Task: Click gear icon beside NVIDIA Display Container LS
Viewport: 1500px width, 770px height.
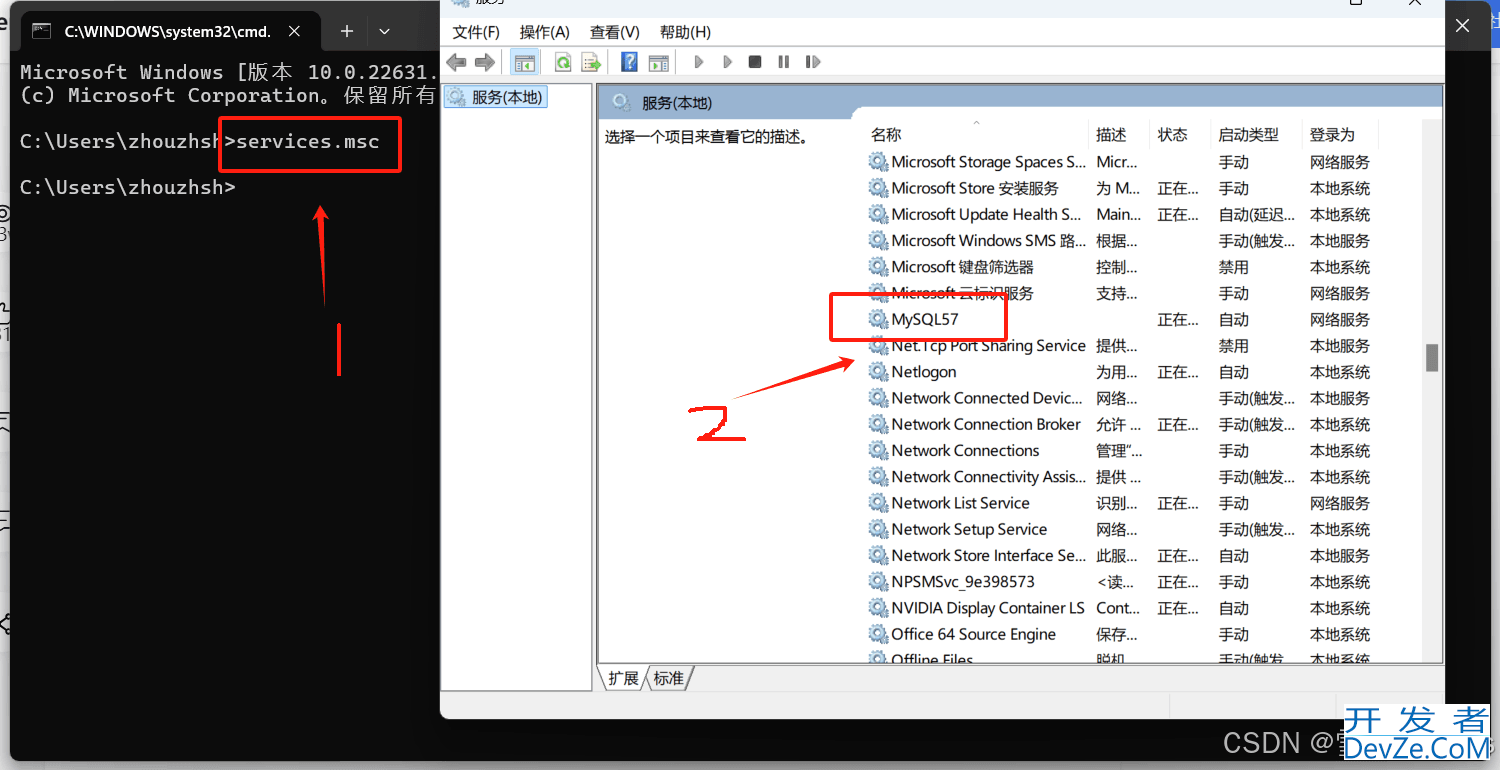Action: (878, 608)
